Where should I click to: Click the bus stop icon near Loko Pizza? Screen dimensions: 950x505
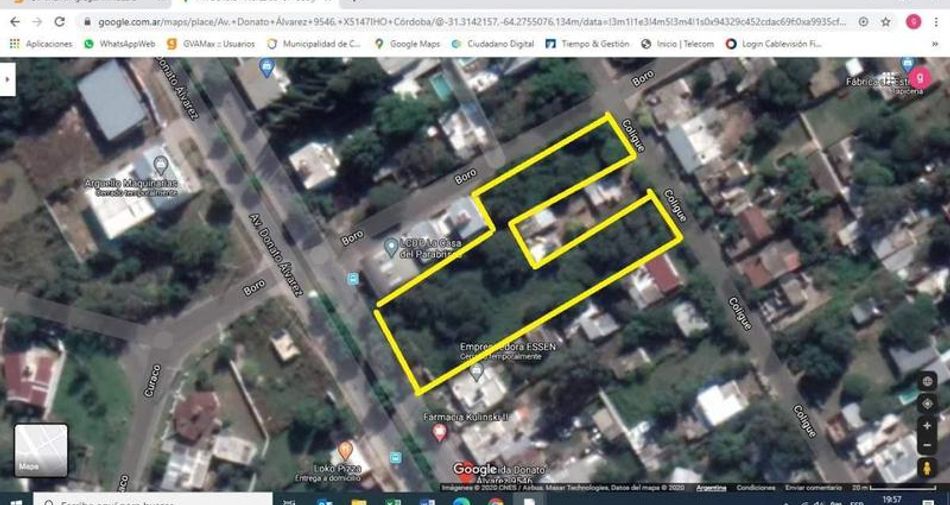coord(396,458)
